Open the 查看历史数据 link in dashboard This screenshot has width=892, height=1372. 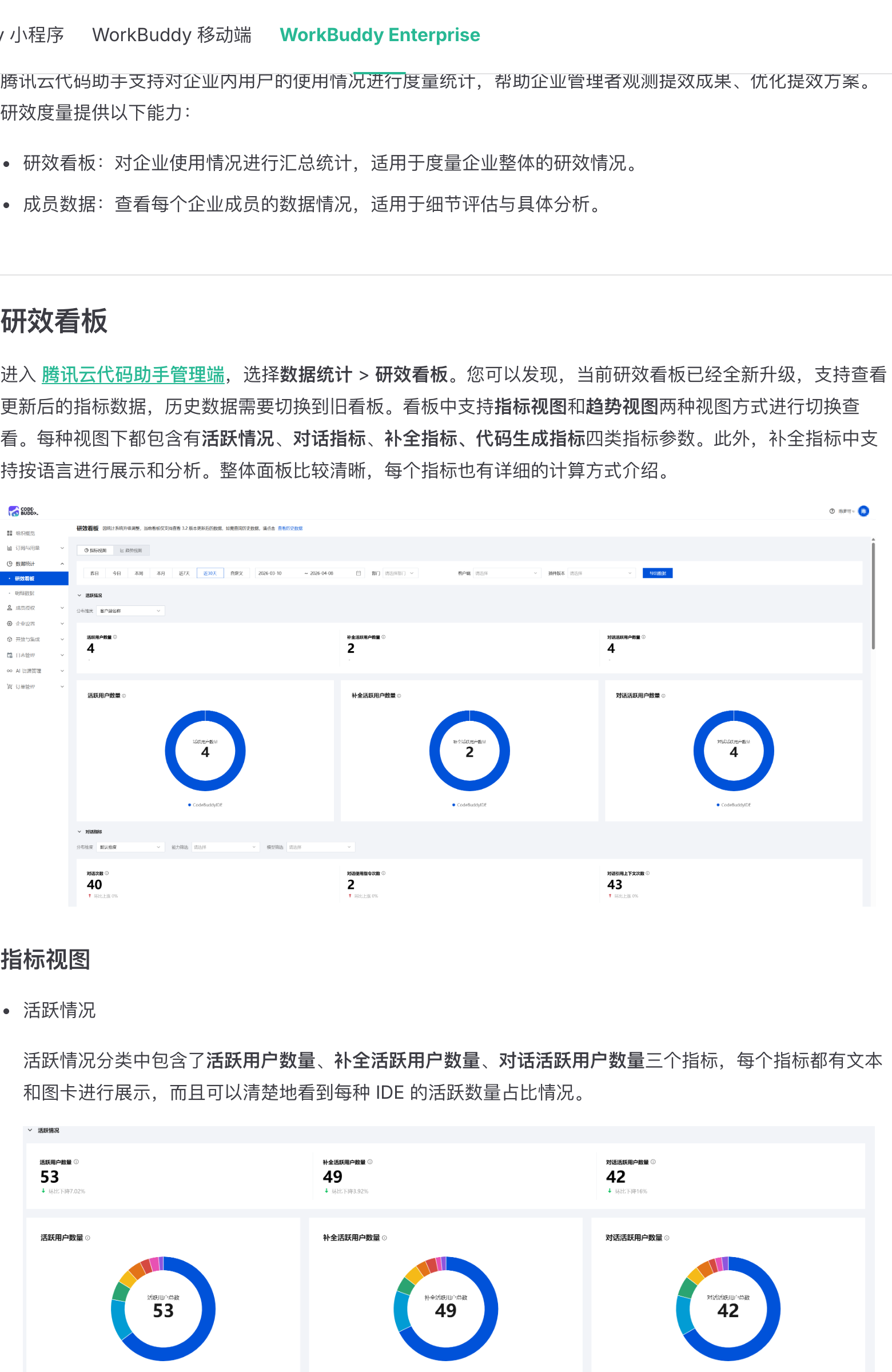(x=290, y=528)
